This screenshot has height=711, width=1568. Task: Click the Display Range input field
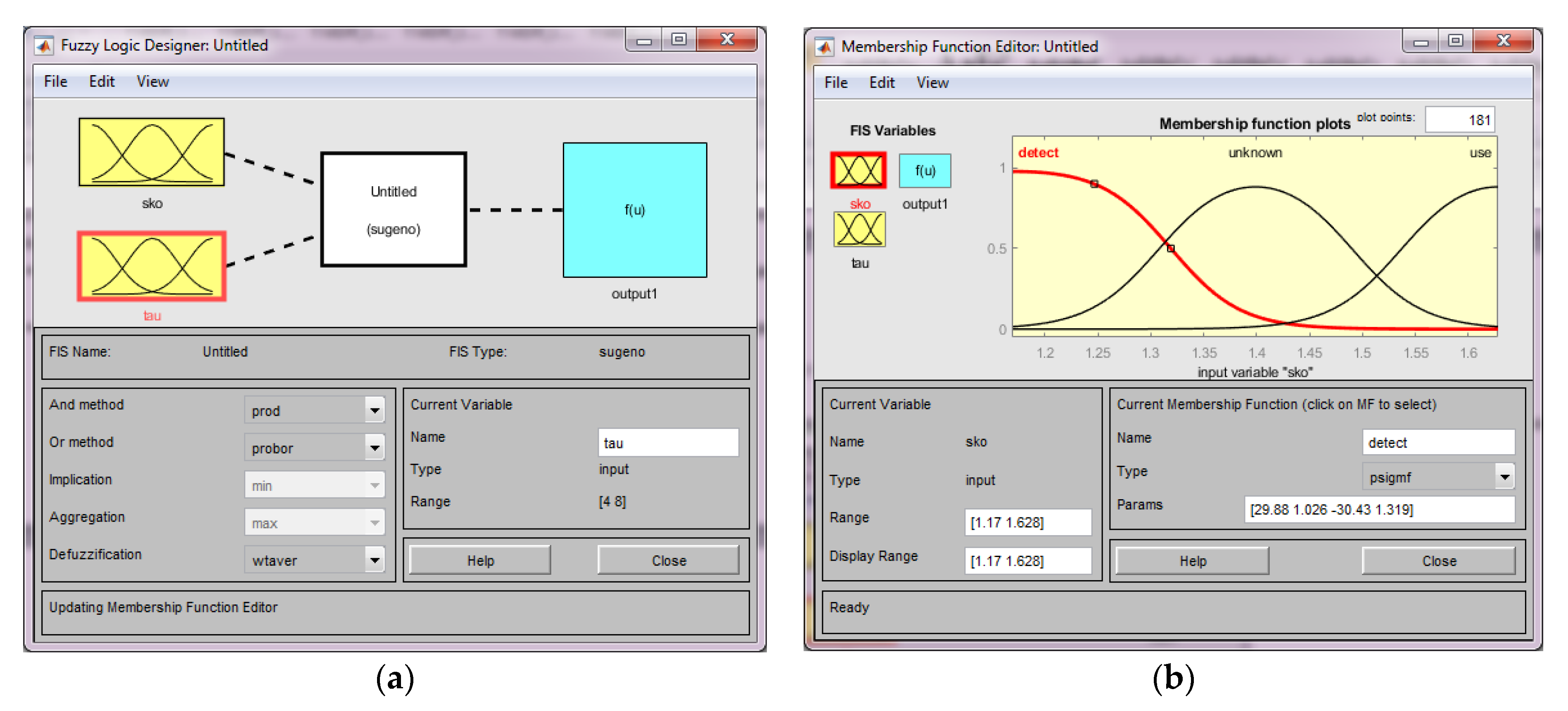1027,561
